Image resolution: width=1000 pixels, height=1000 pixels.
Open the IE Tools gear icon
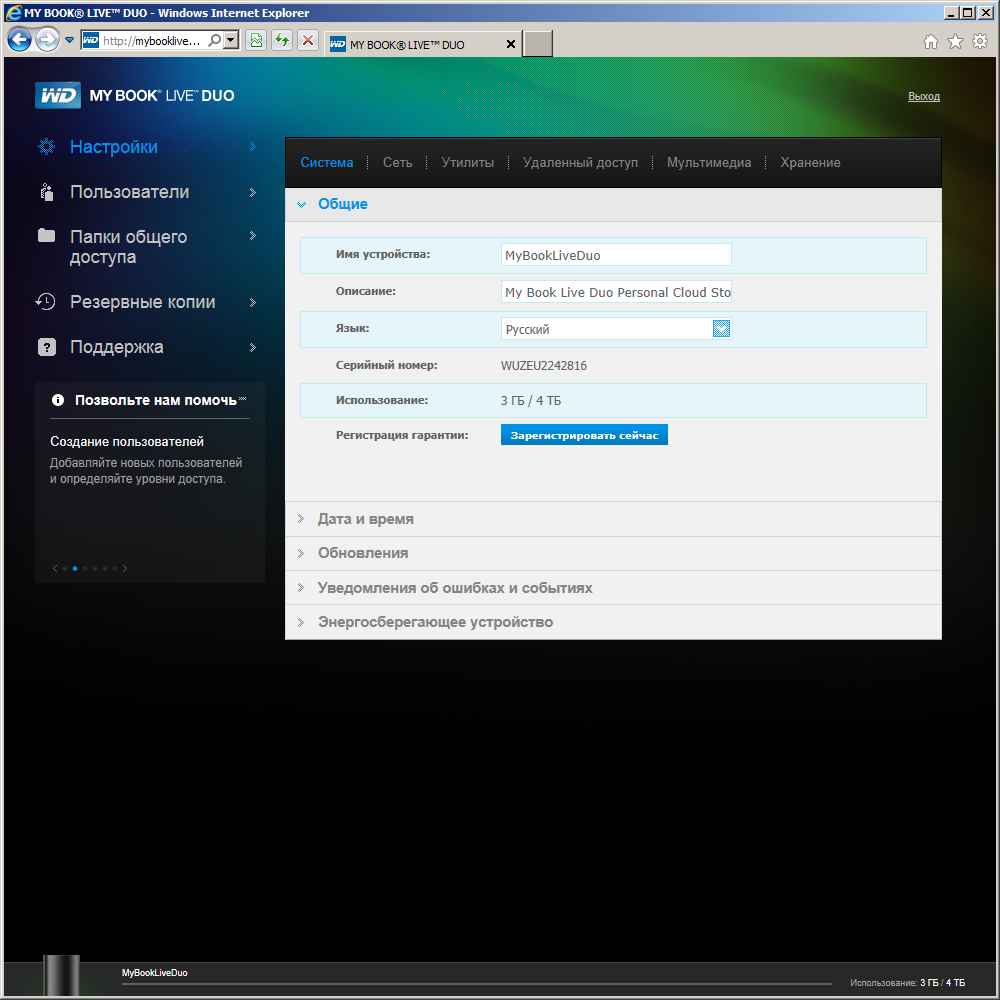(980, 41)
